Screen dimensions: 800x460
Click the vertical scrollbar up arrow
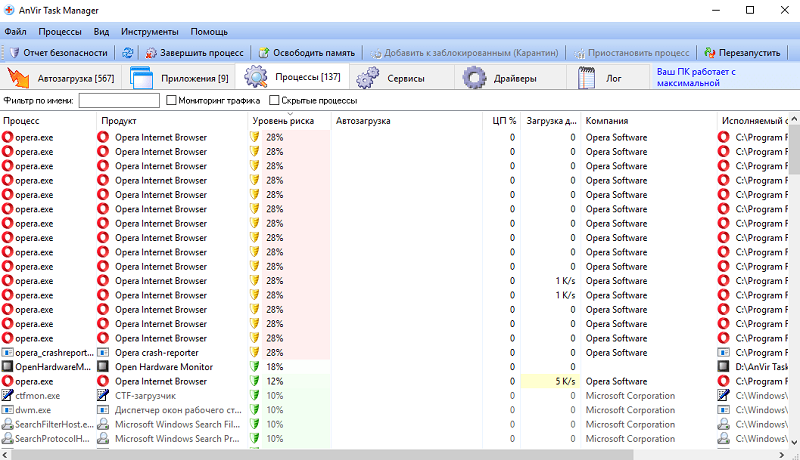pyautogui.click(x=794, y=119)
